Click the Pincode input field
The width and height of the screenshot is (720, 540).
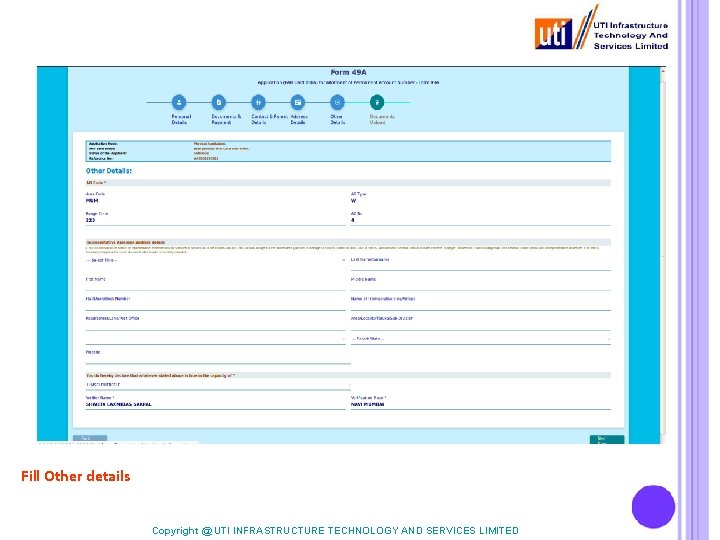[x=218, y=357]
